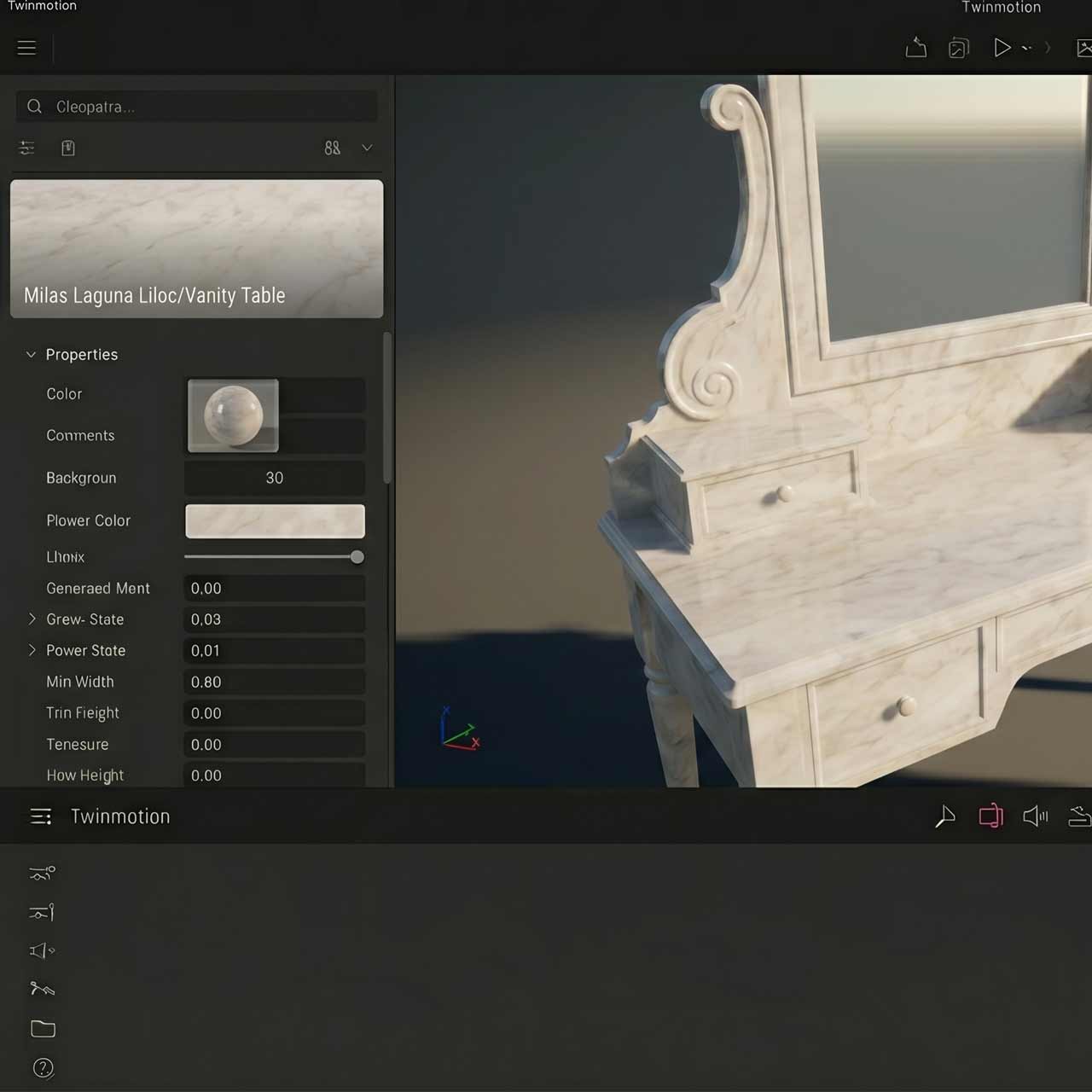The width and height of the screenshot is (1092, 1092).
Task: Click the Tenesure property label
Action: coord(78,745)
